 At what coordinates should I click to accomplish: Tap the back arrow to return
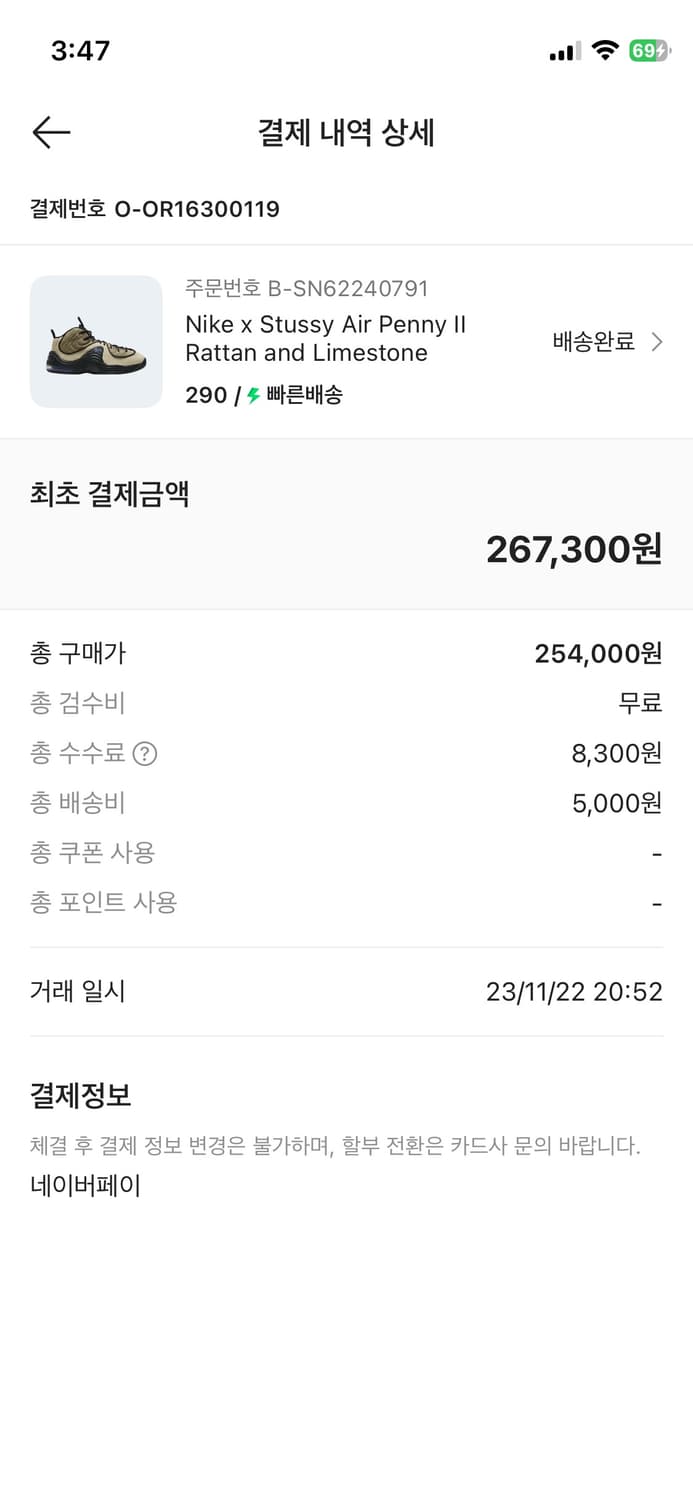click(51, 132)
